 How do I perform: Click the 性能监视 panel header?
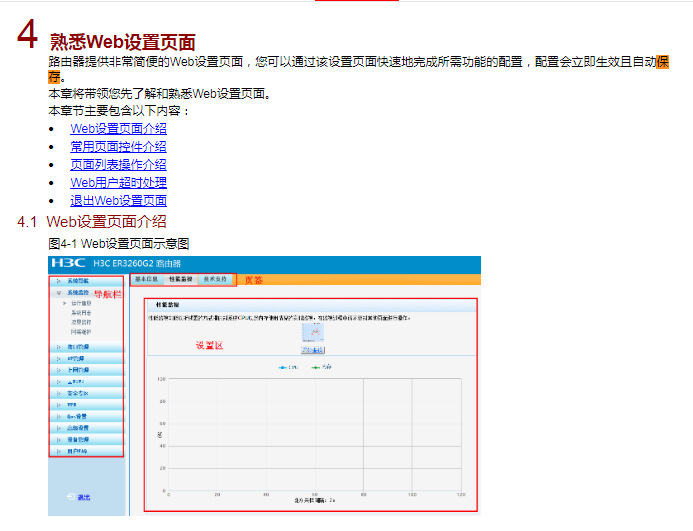click(x=311, y=305)
